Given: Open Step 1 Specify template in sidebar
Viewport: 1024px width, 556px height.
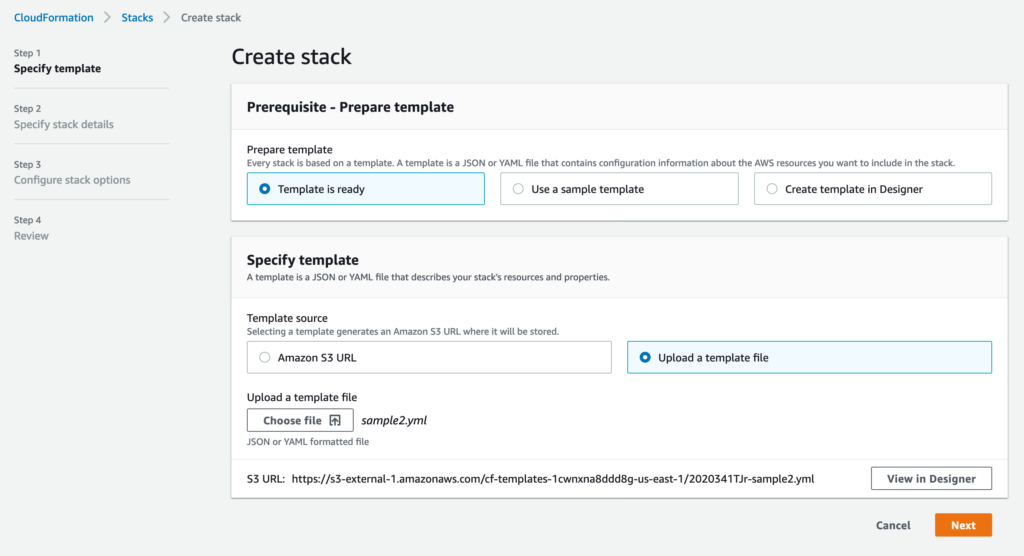Looking at the screenshot, I should (x=57, y=69).
